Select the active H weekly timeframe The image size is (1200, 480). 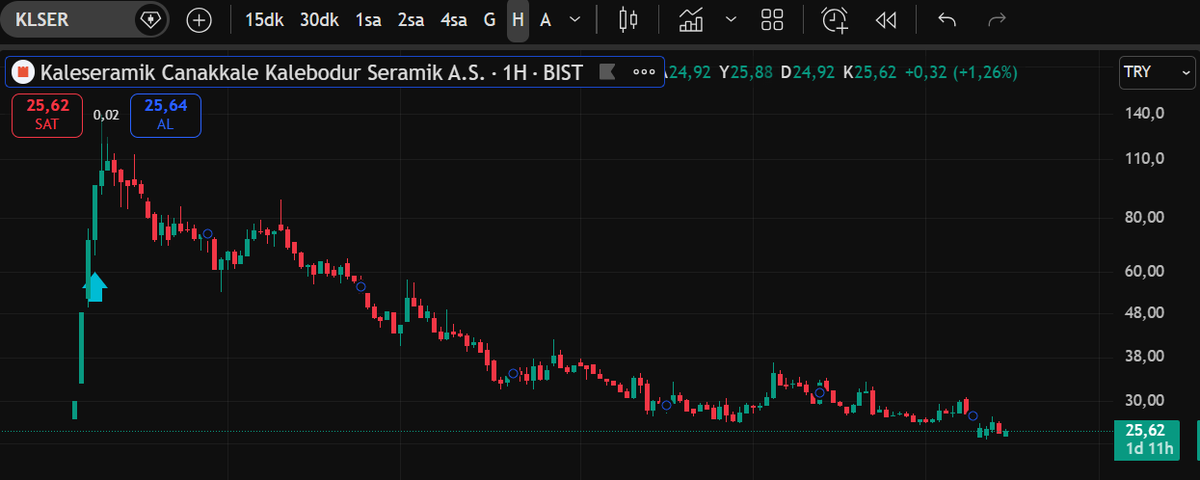click(518, 19)
